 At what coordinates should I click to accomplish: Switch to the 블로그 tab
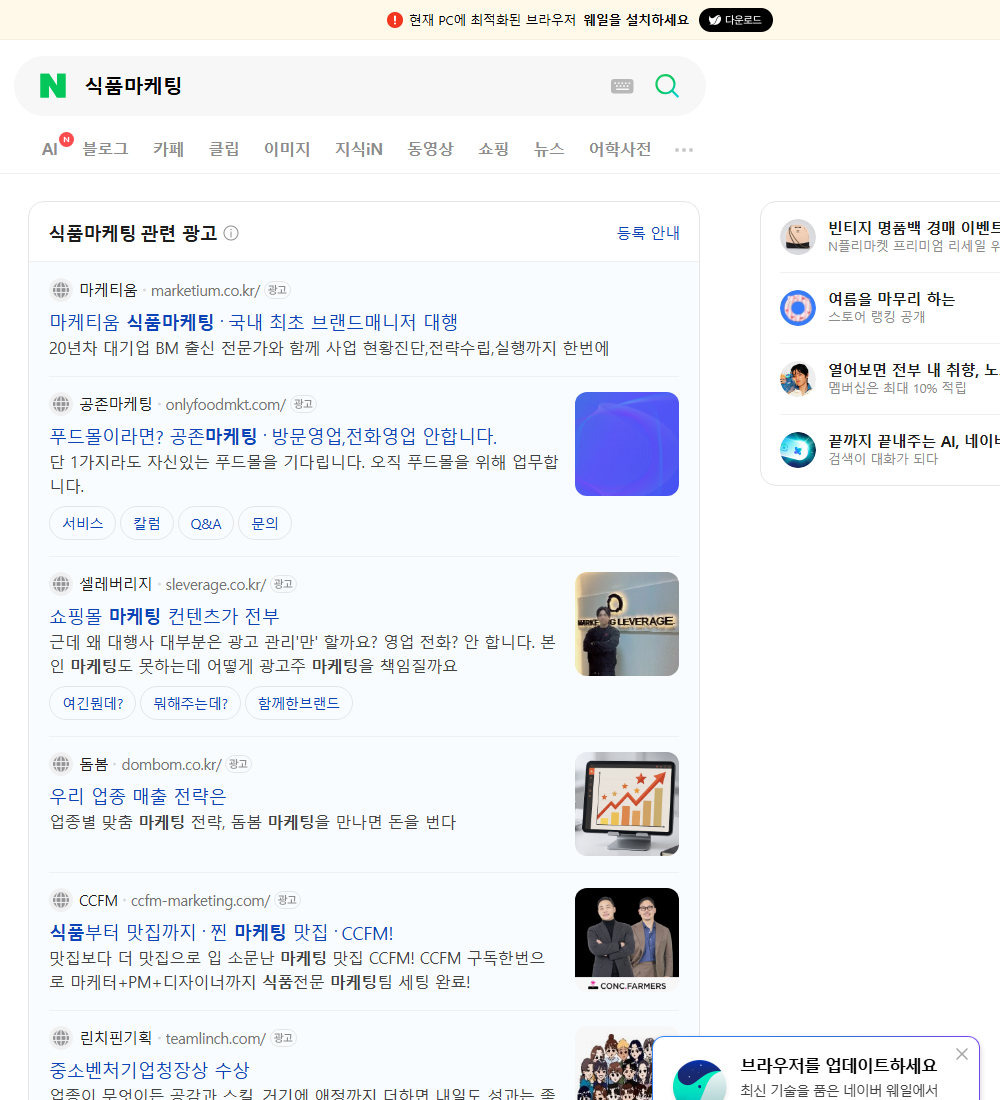pos(105,149)
